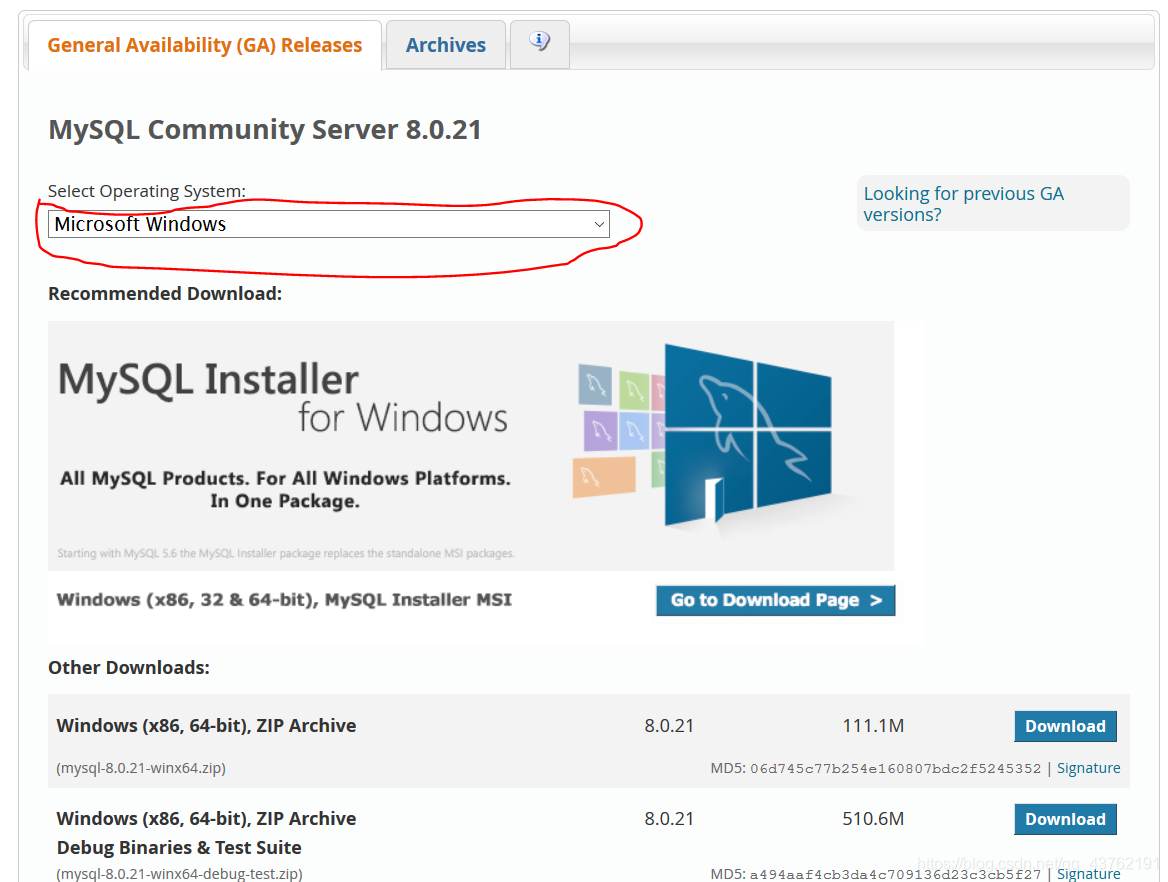Open Signature link for mysql-8.0.21-winx64.zip
The height and width of the screenshot is (882, 1168).
1088,768
